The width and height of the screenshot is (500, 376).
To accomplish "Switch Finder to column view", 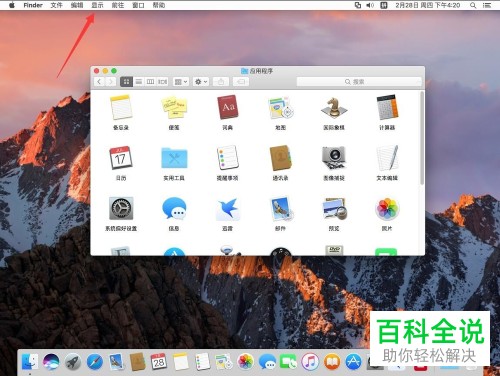I will pos(151,82).
